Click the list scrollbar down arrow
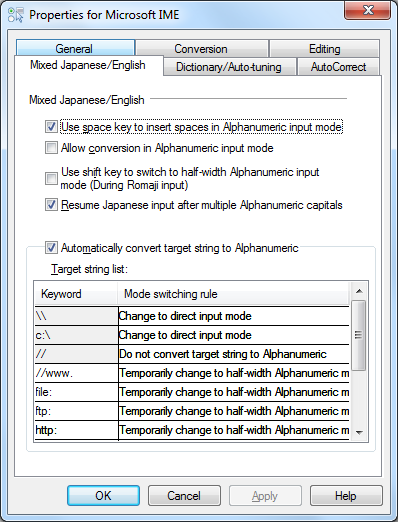The image size is (398, 522). tap(359, 432)
